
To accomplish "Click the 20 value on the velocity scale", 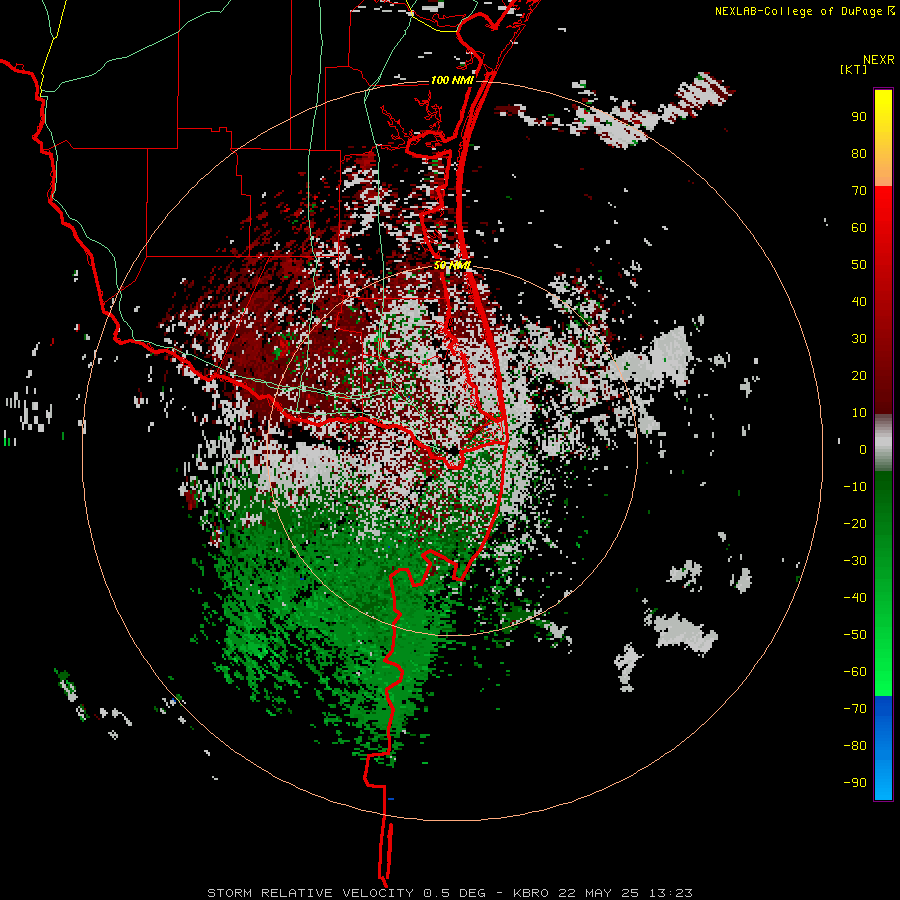I will click(859, 376).
